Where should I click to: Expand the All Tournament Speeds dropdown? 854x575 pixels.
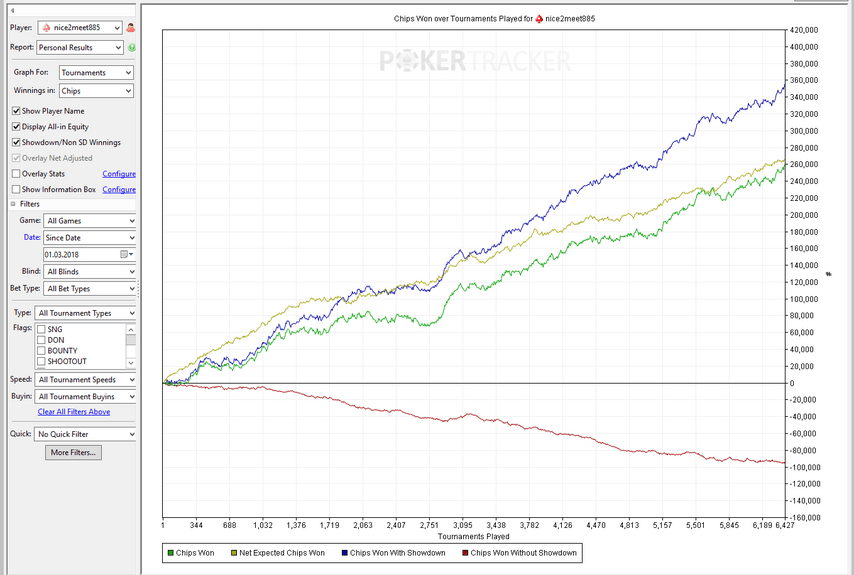(x=85, y=380)
